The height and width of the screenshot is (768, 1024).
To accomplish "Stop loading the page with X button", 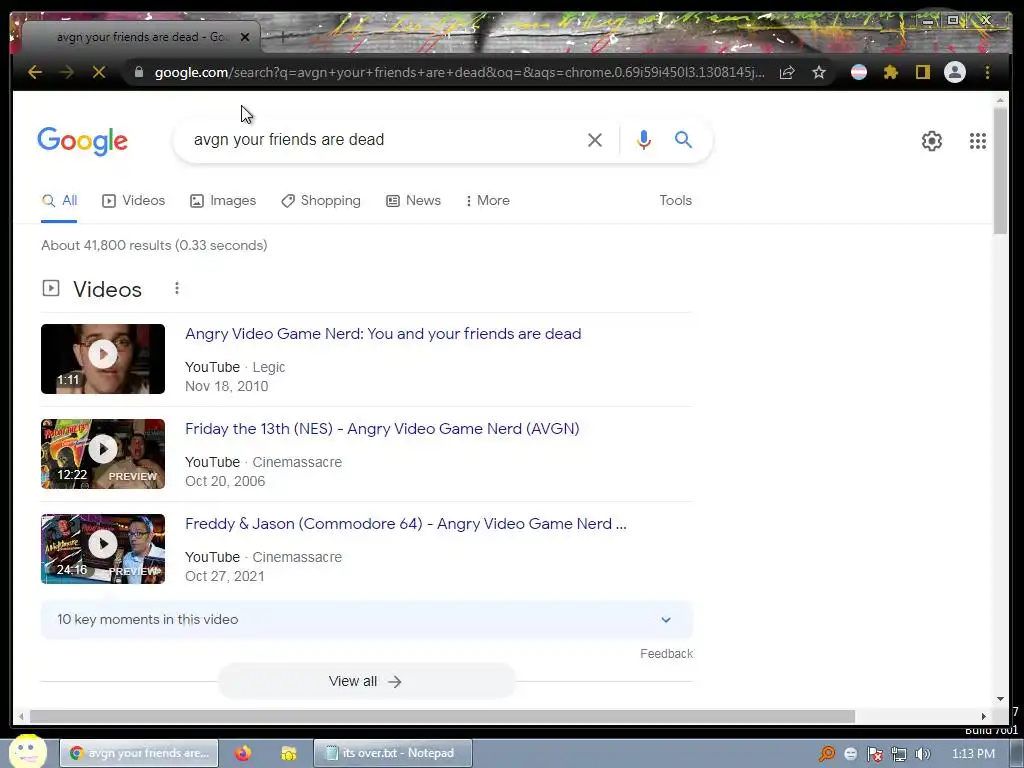I will [x=99, y=72].
